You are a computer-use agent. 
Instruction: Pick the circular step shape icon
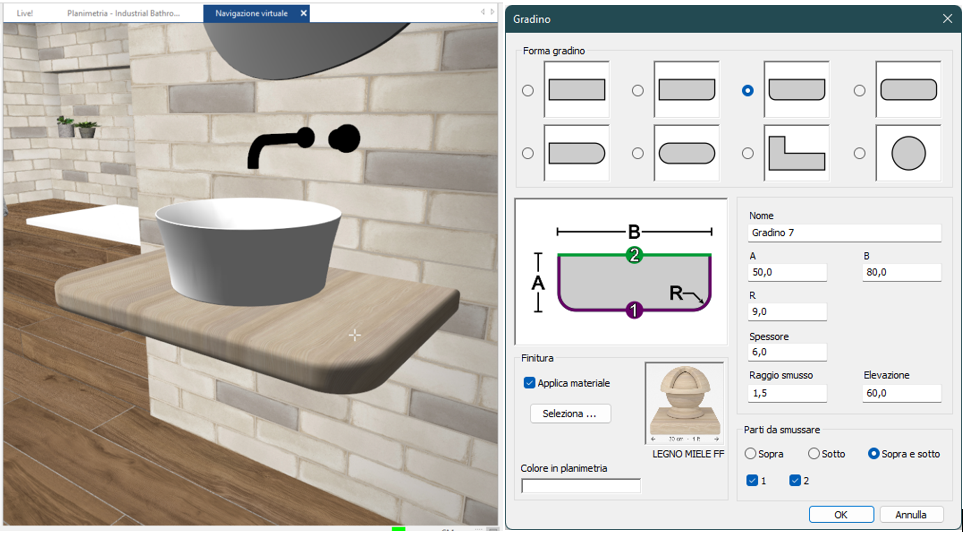[x=908, y=153]
